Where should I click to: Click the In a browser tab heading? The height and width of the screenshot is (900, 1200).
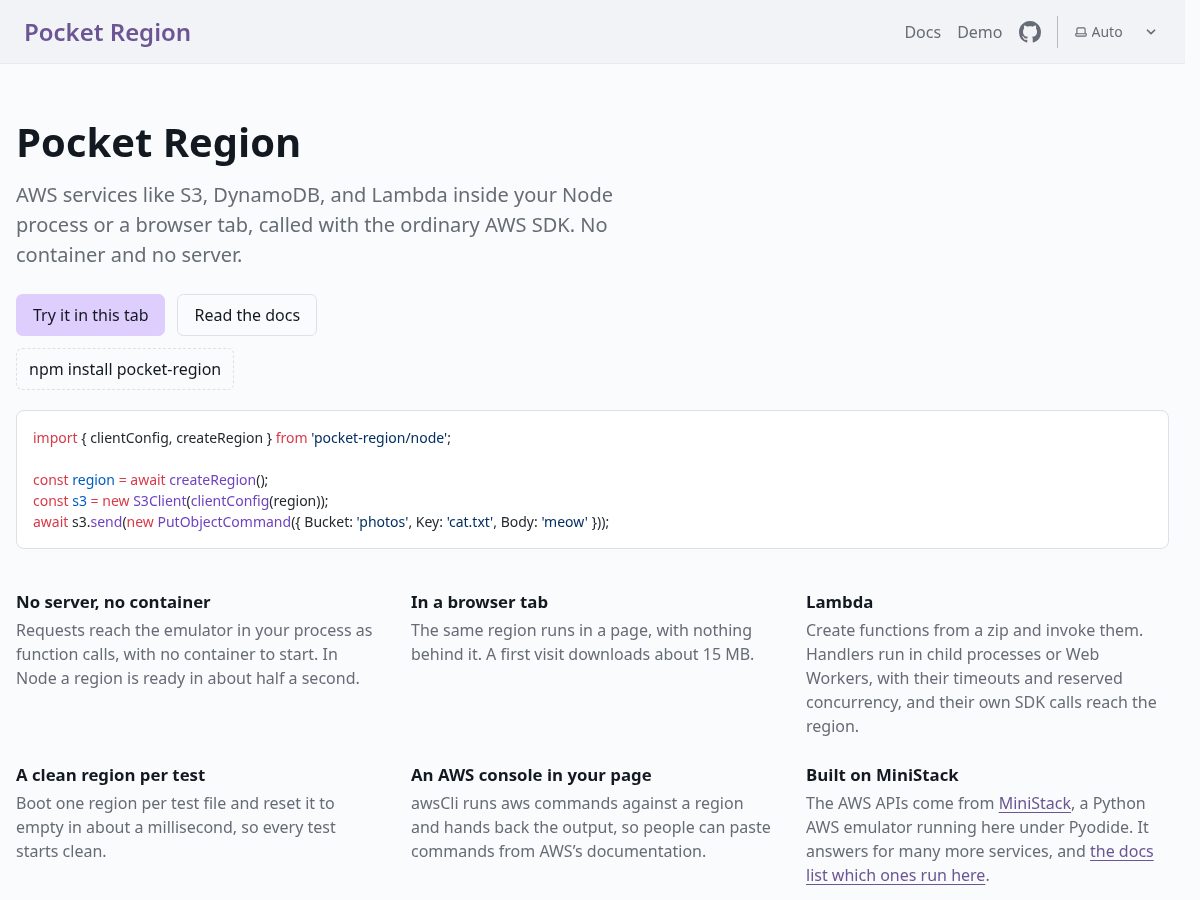pyautogui.click(x=479, y=602)
